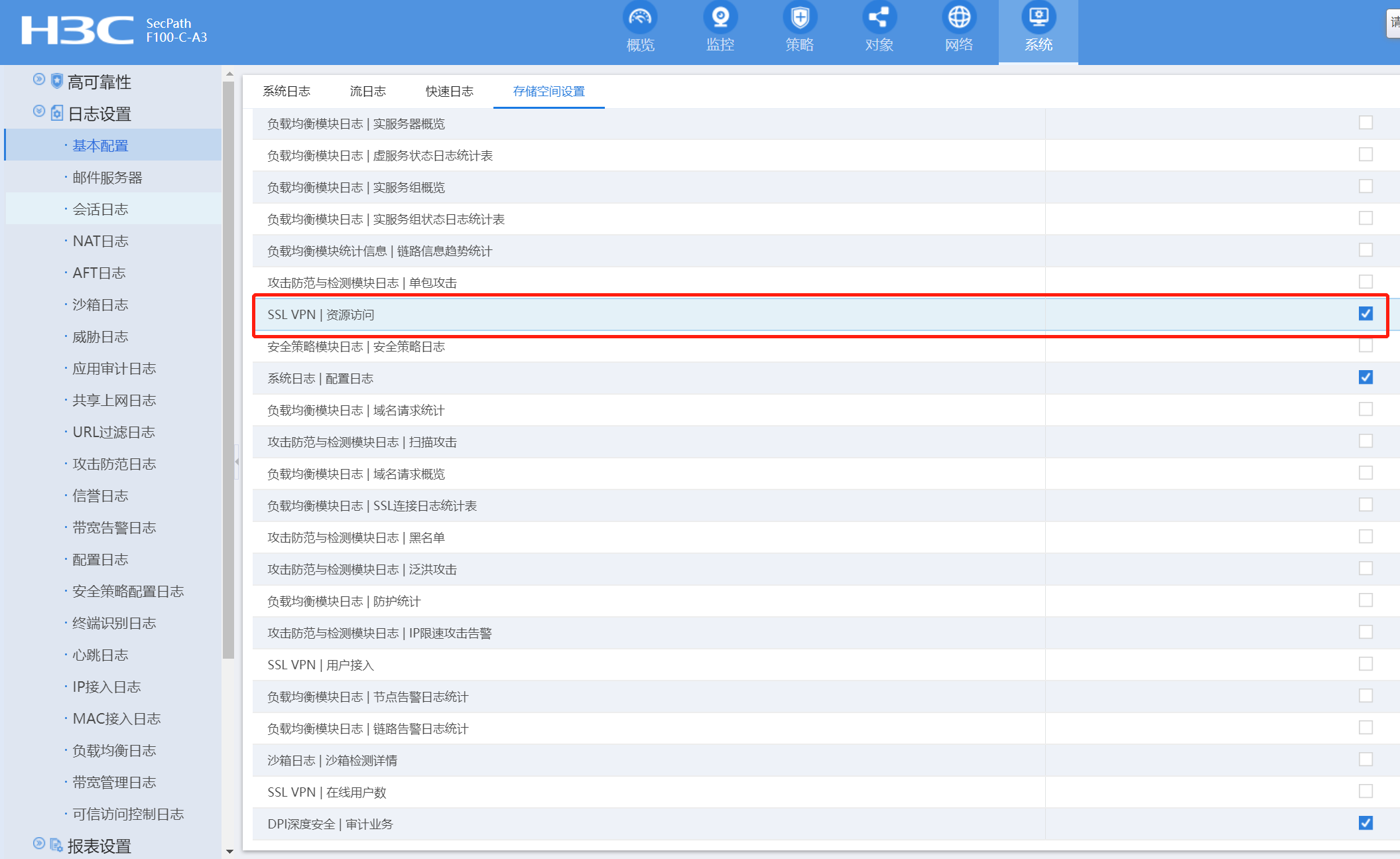Screen dimensions: 1400x859
Task: Open 会话日志 in the sidebar
Action: coord(100,210)
